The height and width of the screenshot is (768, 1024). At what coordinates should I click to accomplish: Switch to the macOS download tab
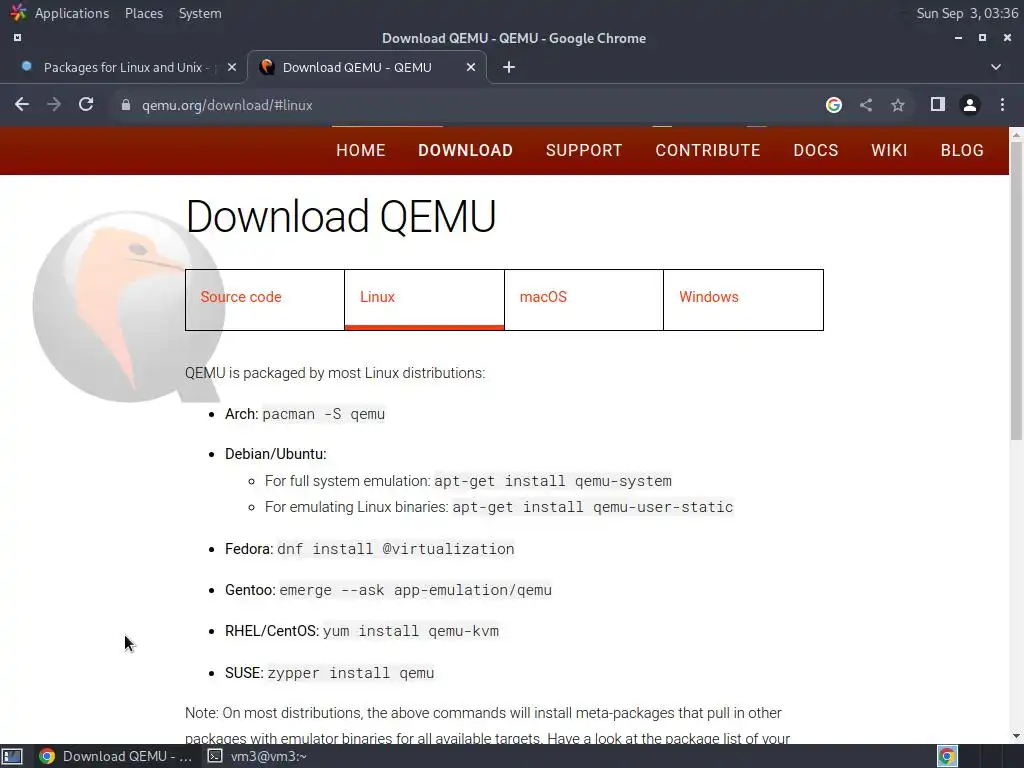click(584, 300)
